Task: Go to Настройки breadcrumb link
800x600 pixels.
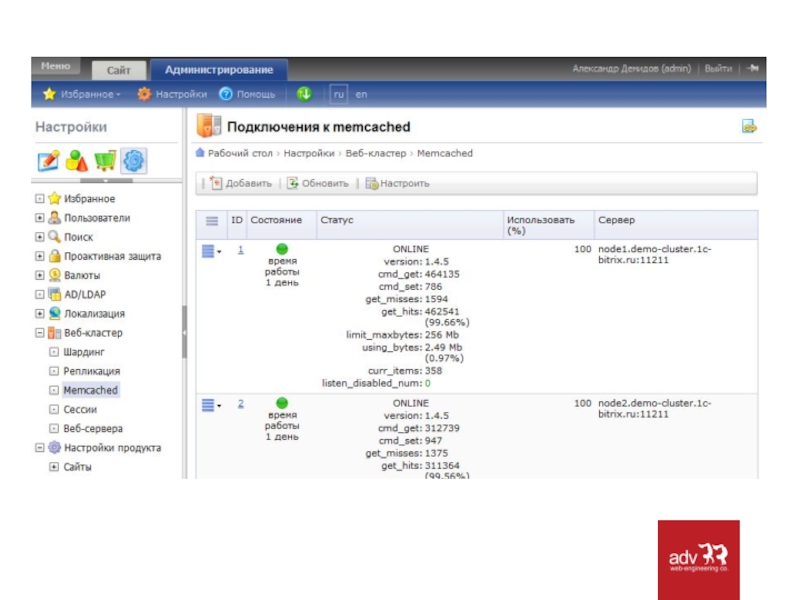Action: pyautogui.click(x=309, y=153)
